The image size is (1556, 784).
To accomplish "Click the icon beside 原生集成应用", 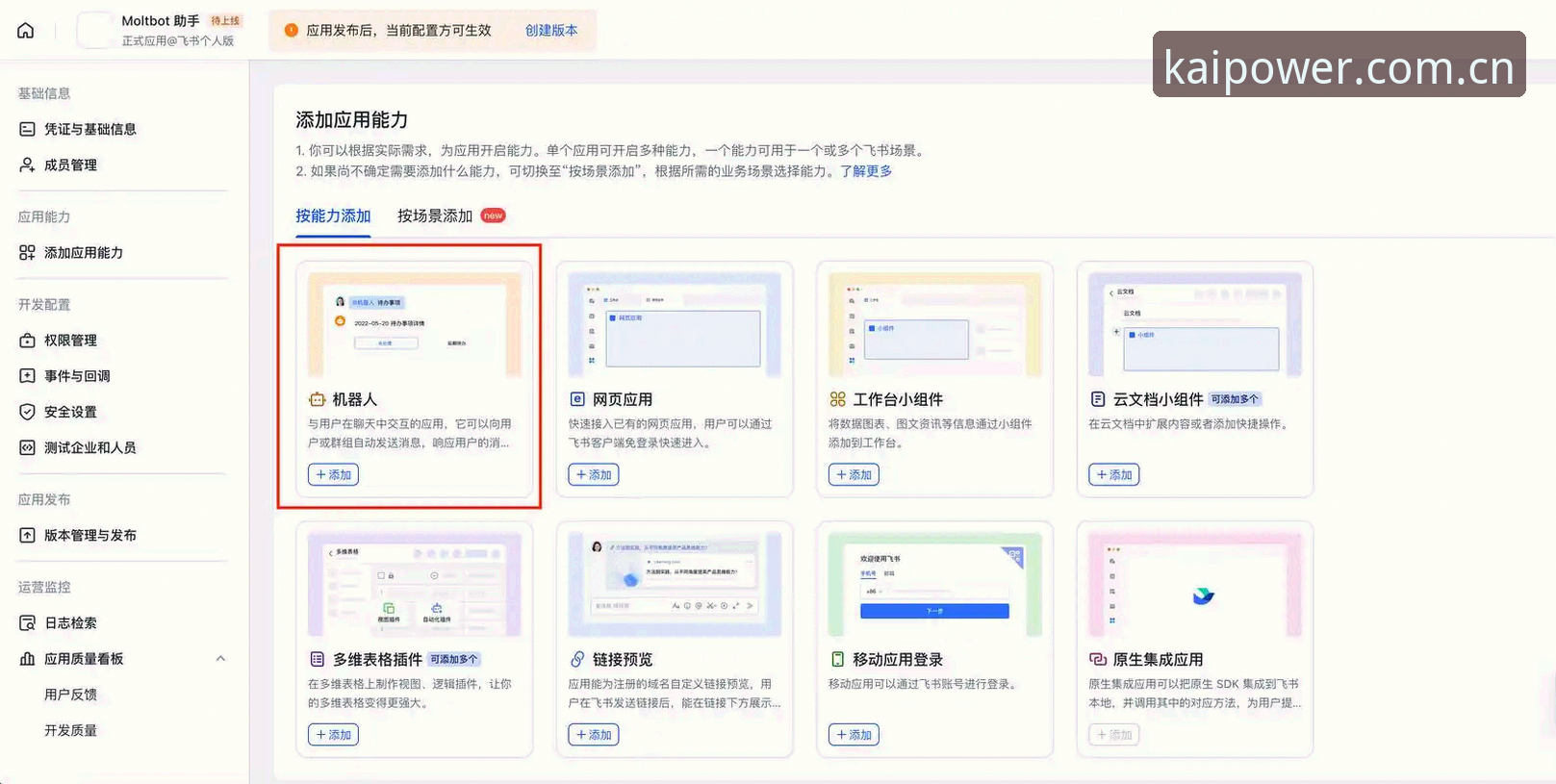I will (x=1098, y=659).
